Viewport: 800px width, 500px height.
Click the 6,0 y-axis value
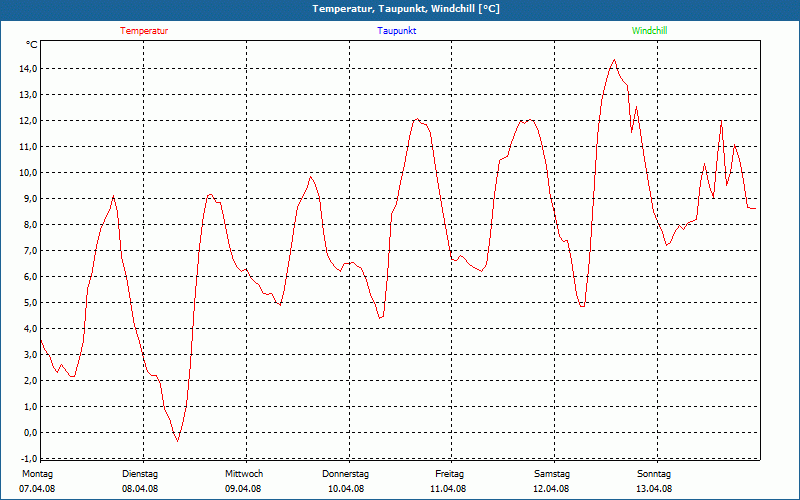point(30,277)
